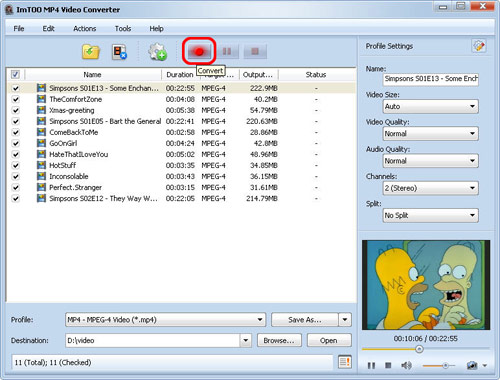Open the Actions menu
This screenshot has width=500, height=380.
point(85,29)
